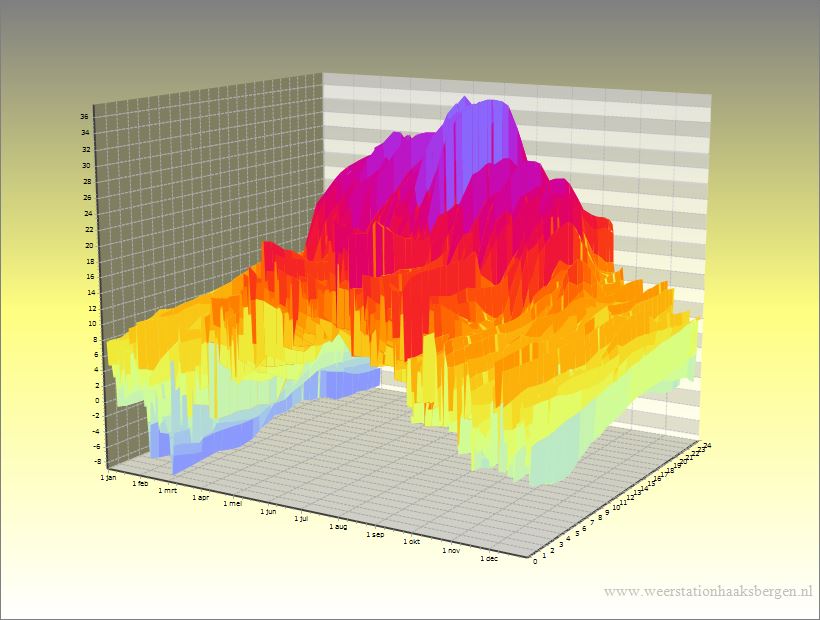Image resolution: width=820 pixels, height=620 pixels.
Task: Click the '1 mrt' month label
Action: tap(167, 490)
